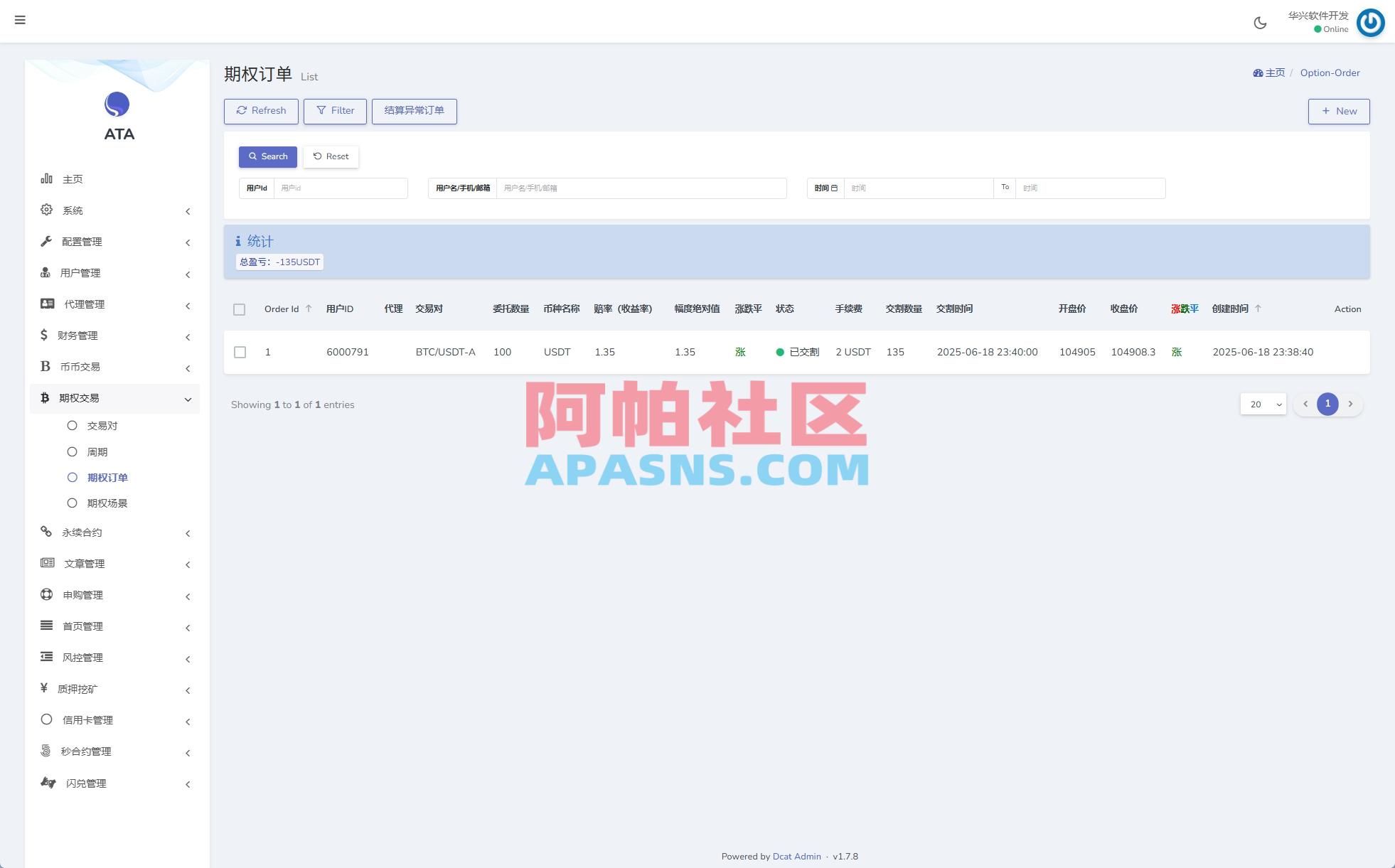This screenshot has width=1395, height=868.
Task: Check the select-all checkbox in table header
Action: tap(240, 310)
